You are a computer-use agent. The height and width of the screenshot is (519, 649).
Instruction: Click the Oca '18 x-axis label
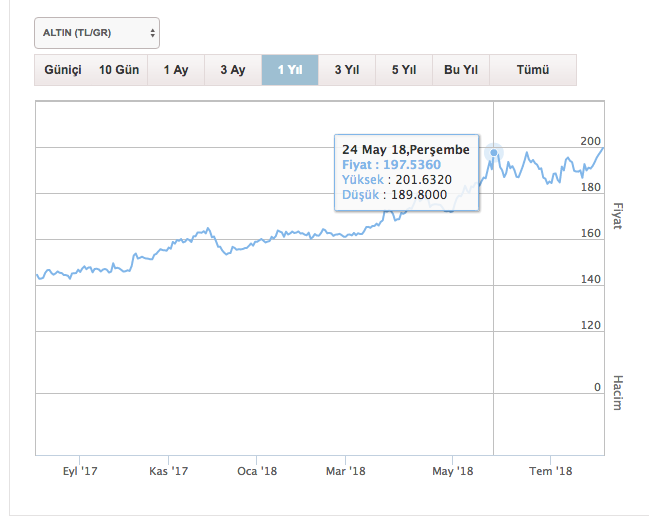[257, 471]
